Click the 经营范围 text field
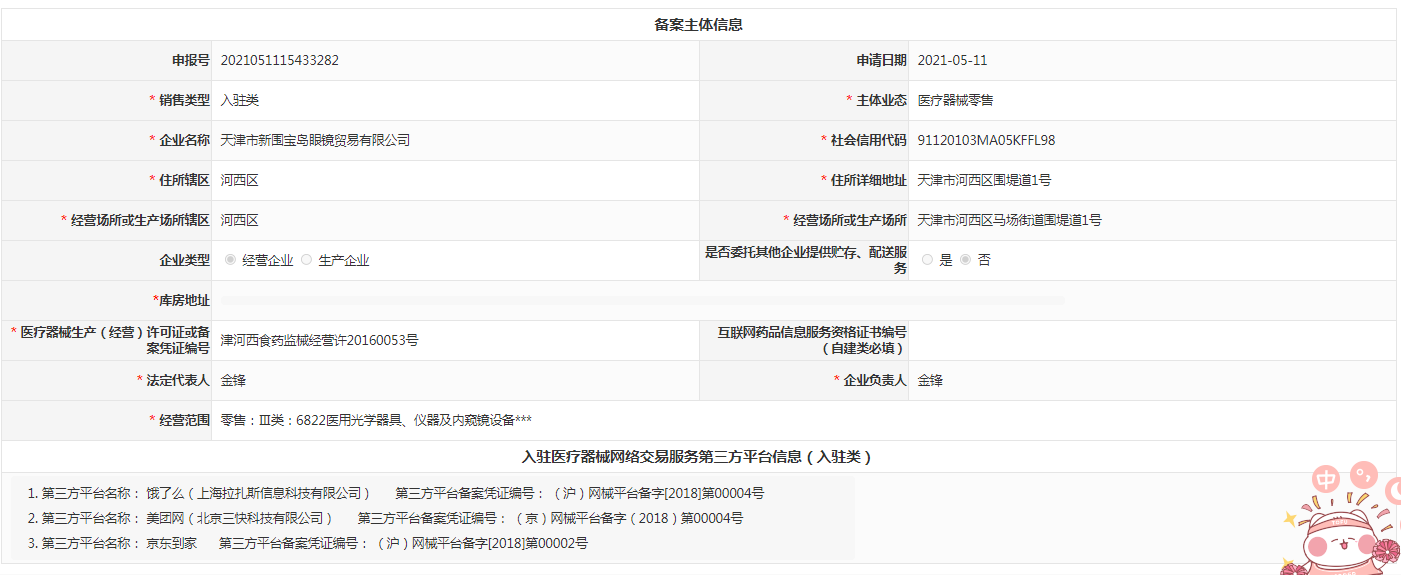Viewport: 1401px width, 575px height. tap(376, 420)
